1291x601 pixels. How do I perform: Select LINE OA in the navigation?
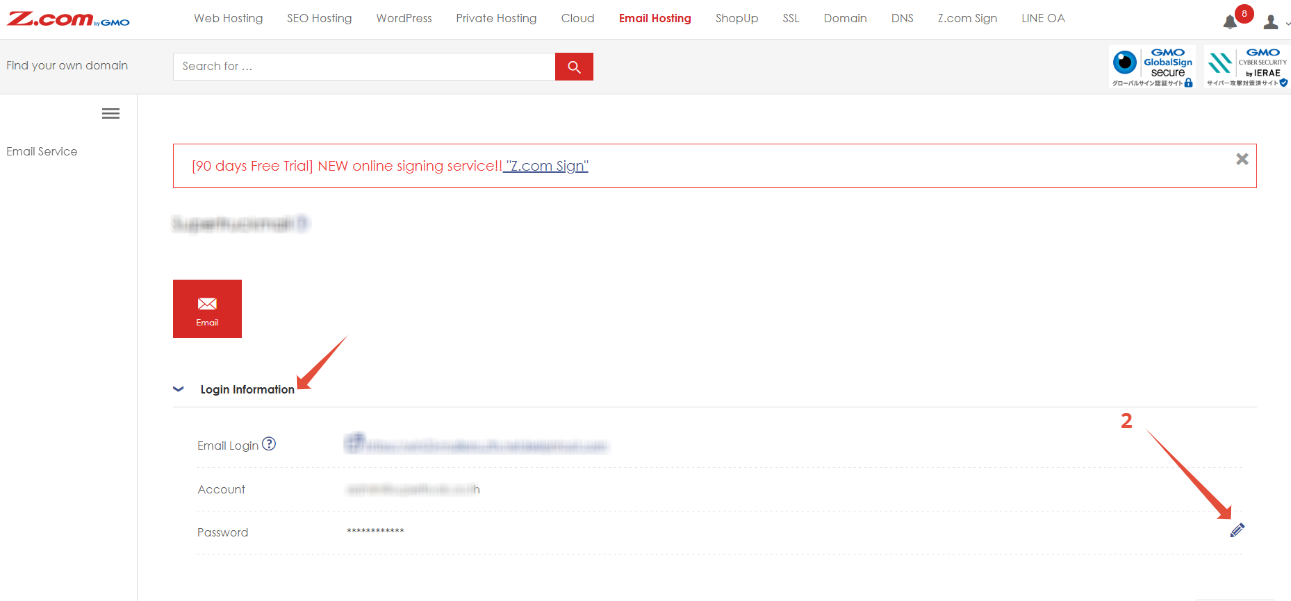pyautogui.click(x=1043, y=18)
